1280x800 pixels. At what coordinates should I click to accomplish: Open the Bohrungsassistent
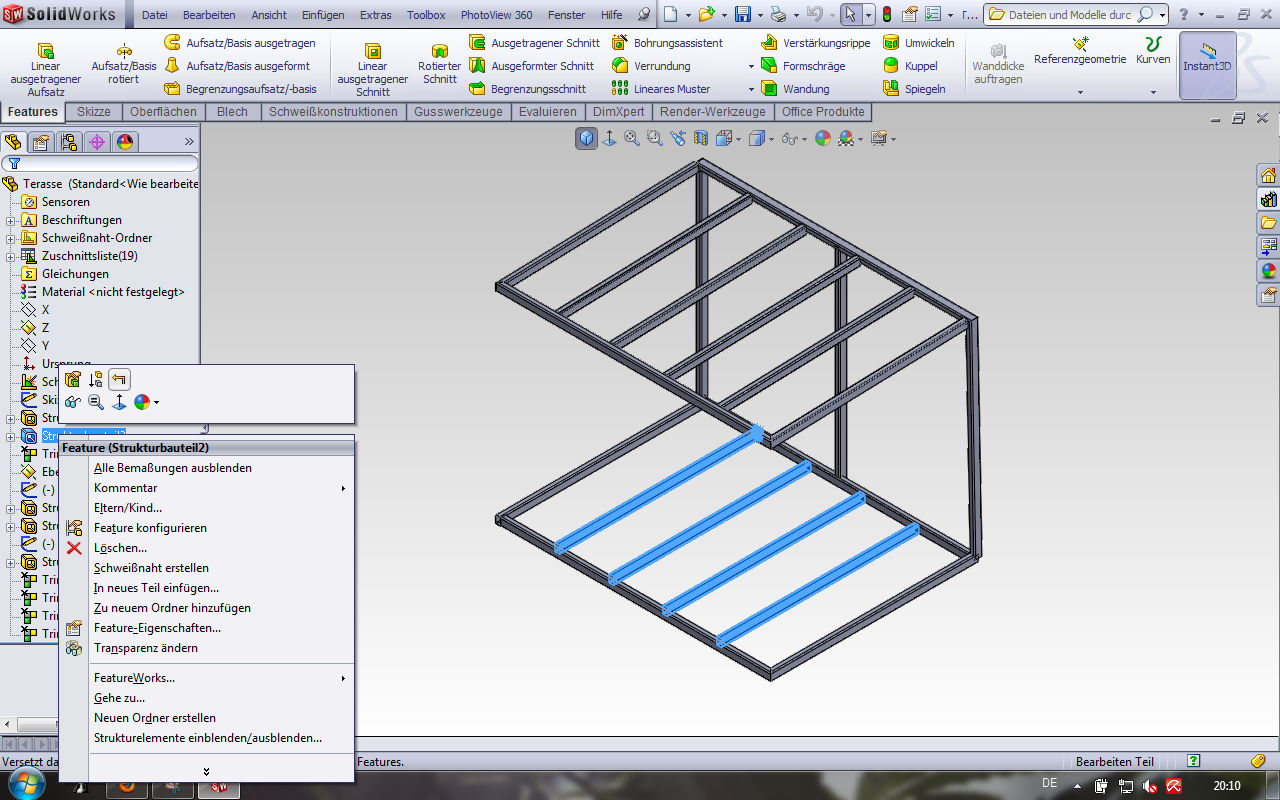667,43
